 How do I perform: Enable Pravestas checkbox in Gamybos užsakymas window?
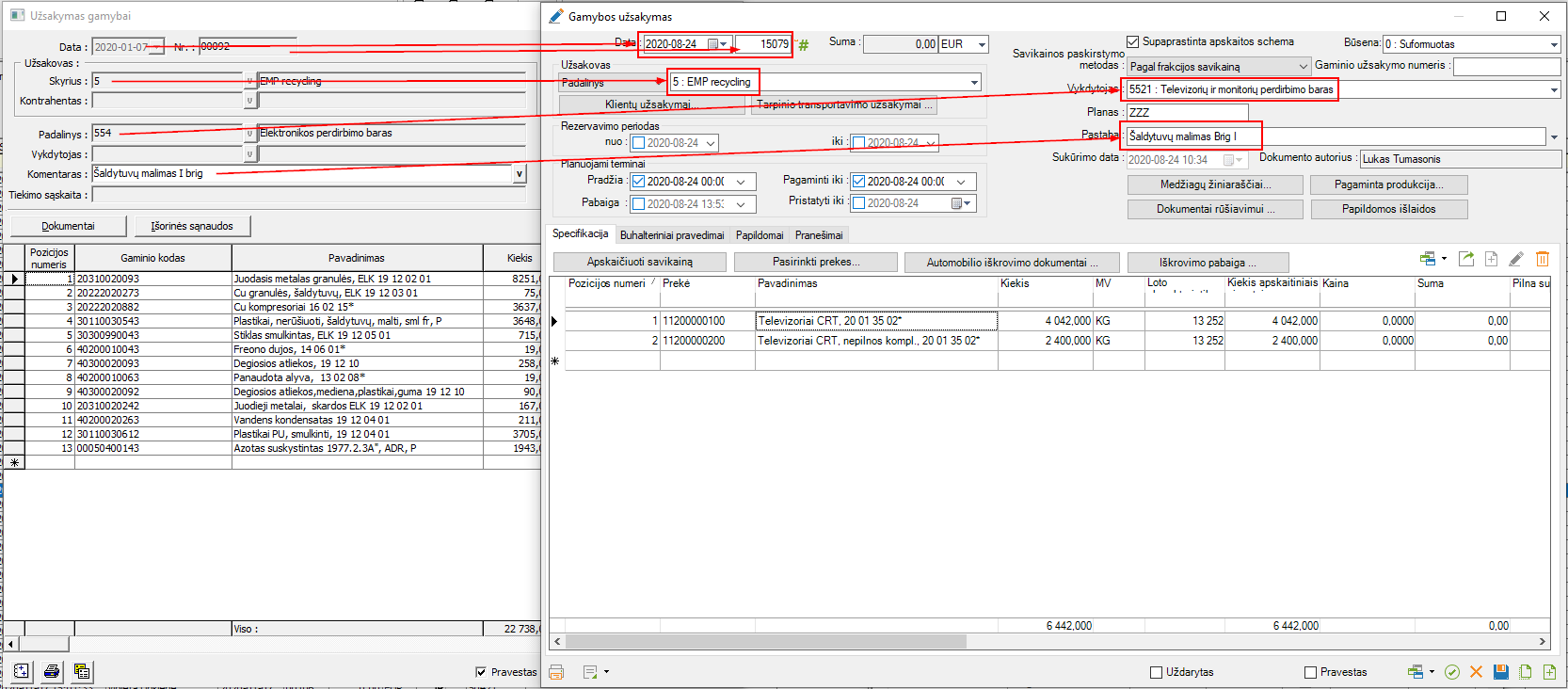pyautogui.click(x=1310, y=672)
